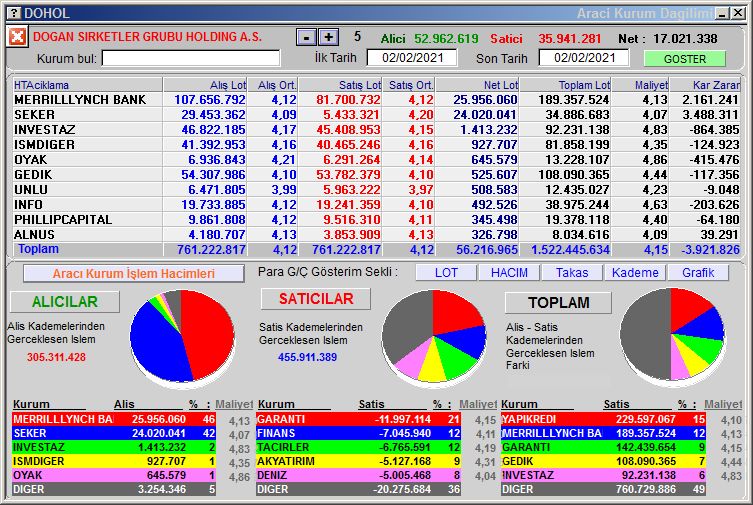The height and width of the screenshot is (505, 753).
Task: Increase the count with the plus button
Action: pyautogui.click(x=328, y=37)
